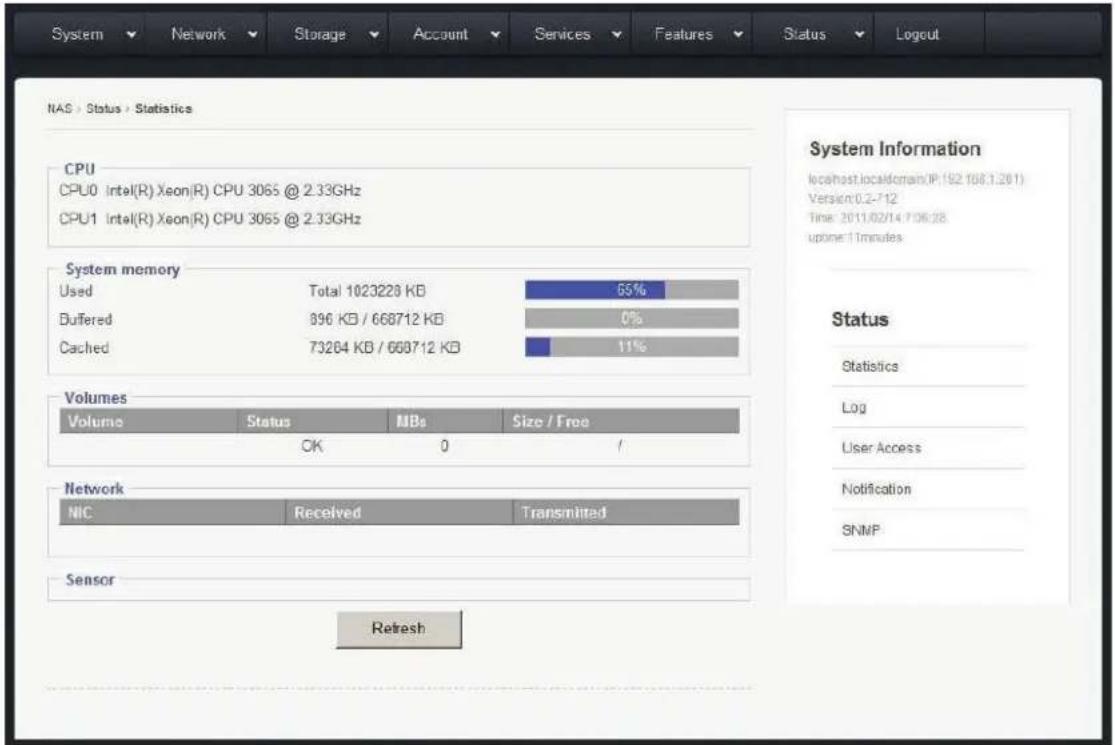The height and width of the screenshot is (745, 1115).
Task: Click the CPU1 Intel Xeon row
Action: click(x=210, y=219)
